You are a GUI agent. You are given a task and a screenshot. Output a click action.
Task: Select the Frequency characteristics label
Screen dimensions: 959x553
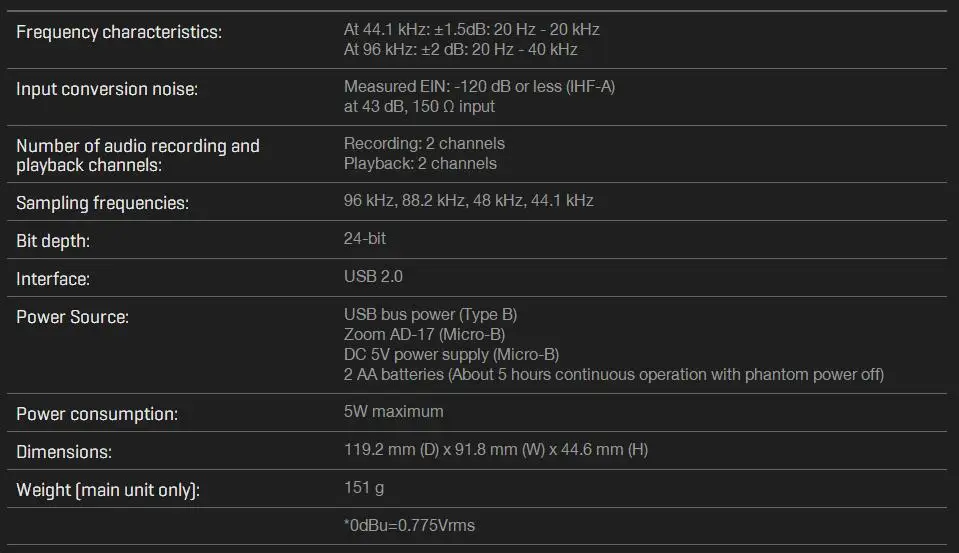119,32
